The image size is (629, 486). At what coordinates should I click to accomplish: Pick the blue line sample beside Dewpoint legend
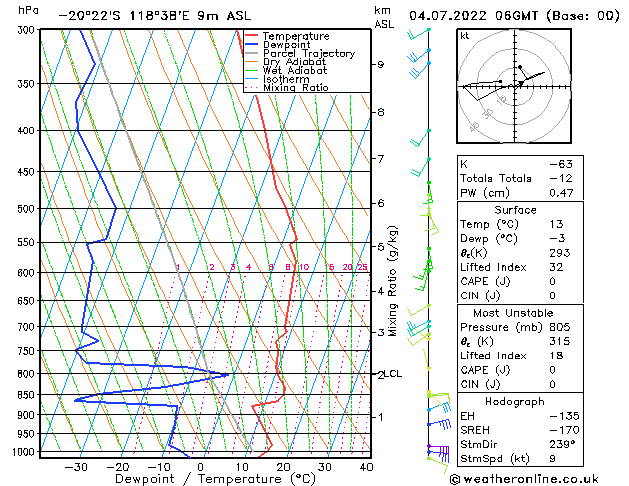tap(252, 44)
